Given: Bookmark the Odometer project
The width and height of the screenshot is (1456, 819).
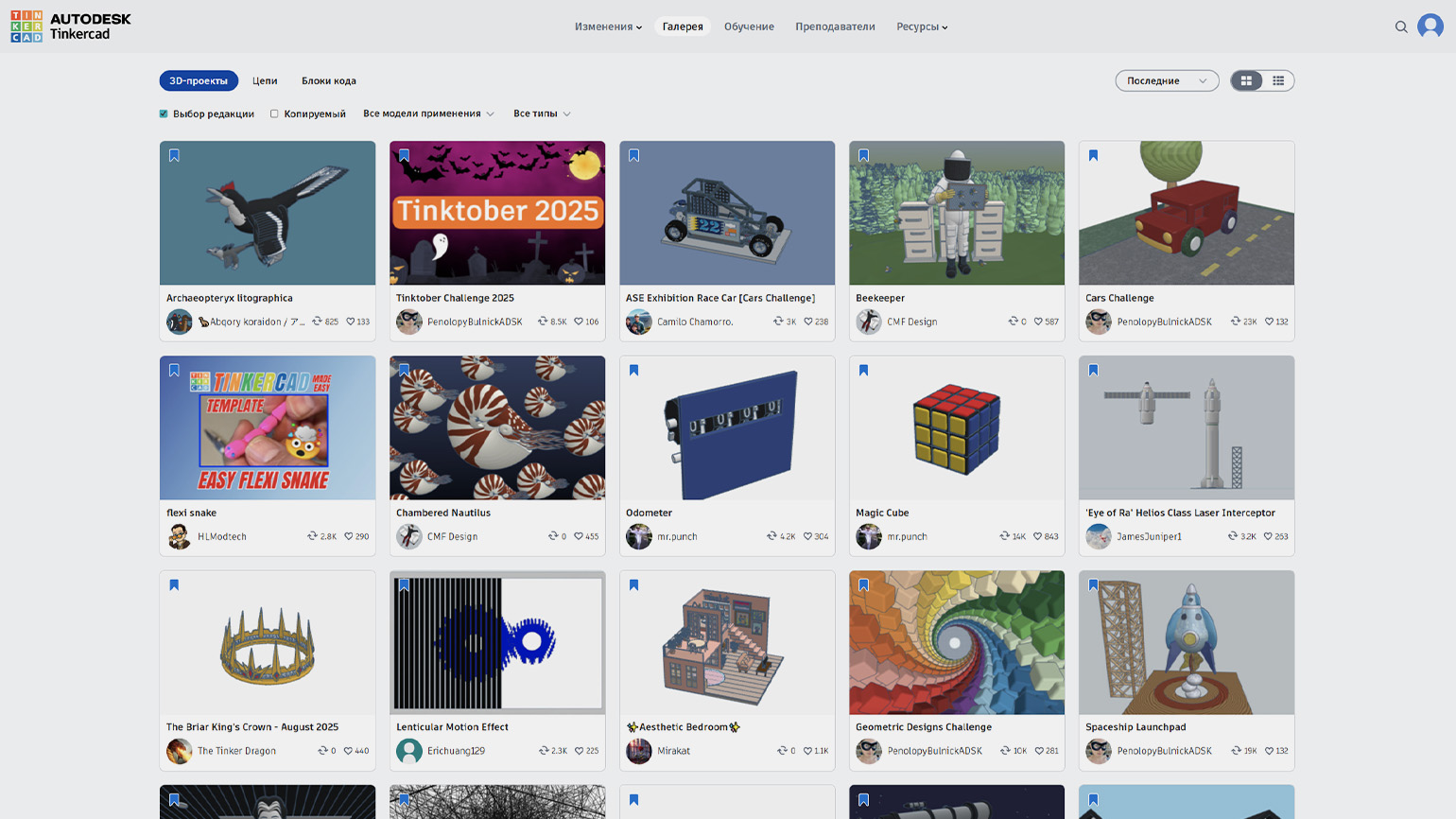Looking at the screenshot, I should click(x=633, y=371).
